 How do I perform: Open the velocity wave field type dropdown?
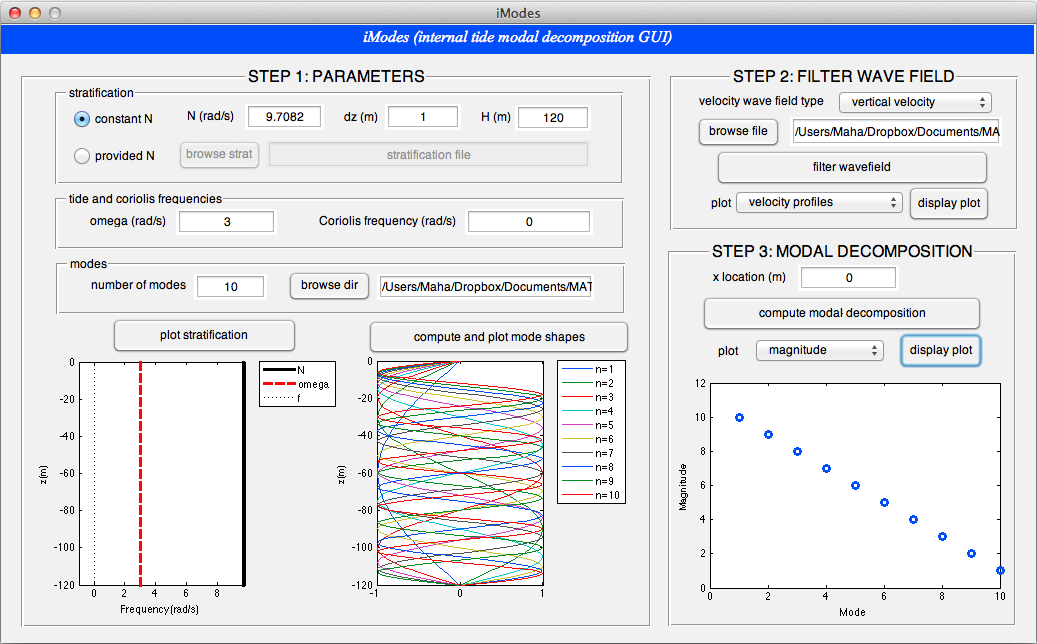[915, 102]
